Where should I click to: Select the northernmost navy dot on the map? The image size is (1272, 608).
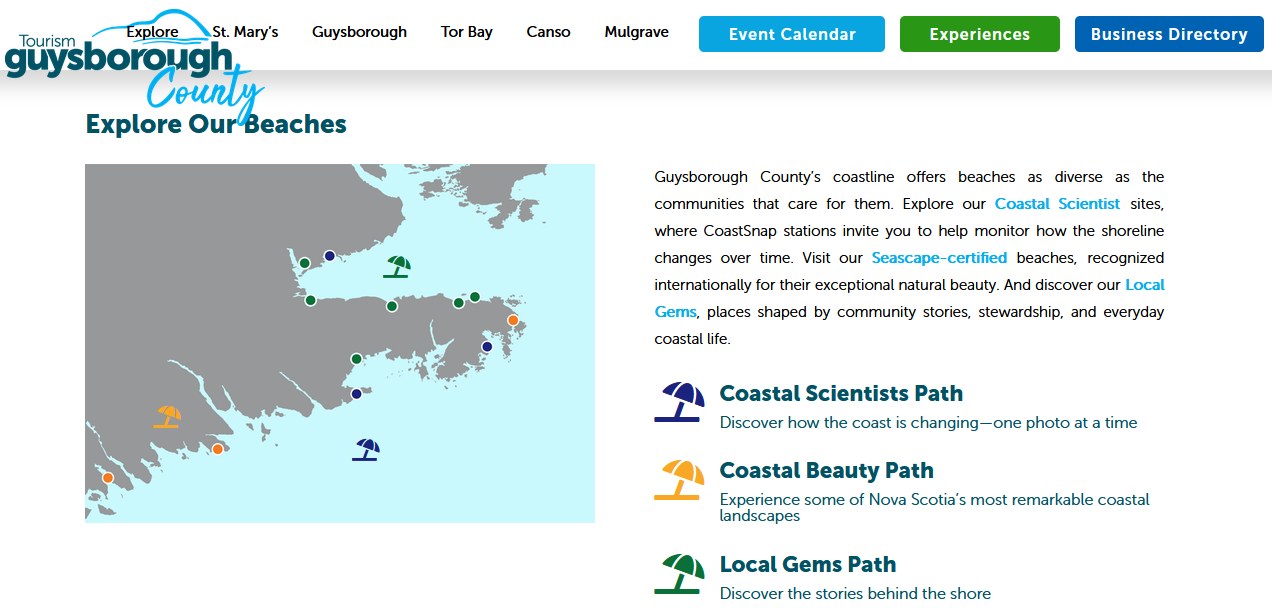[x=329, y=256]
